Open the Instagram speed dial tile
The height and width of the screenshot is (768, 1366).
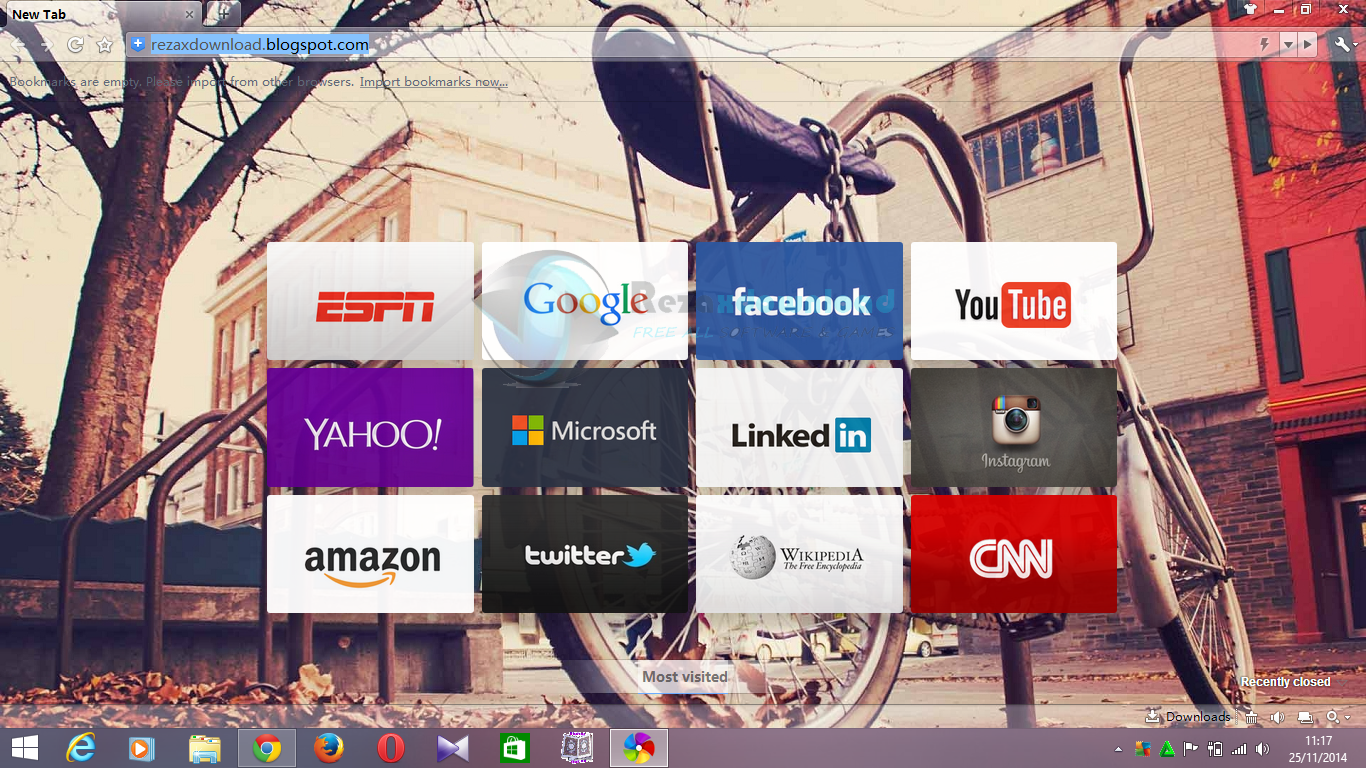tap(1014, 427)
